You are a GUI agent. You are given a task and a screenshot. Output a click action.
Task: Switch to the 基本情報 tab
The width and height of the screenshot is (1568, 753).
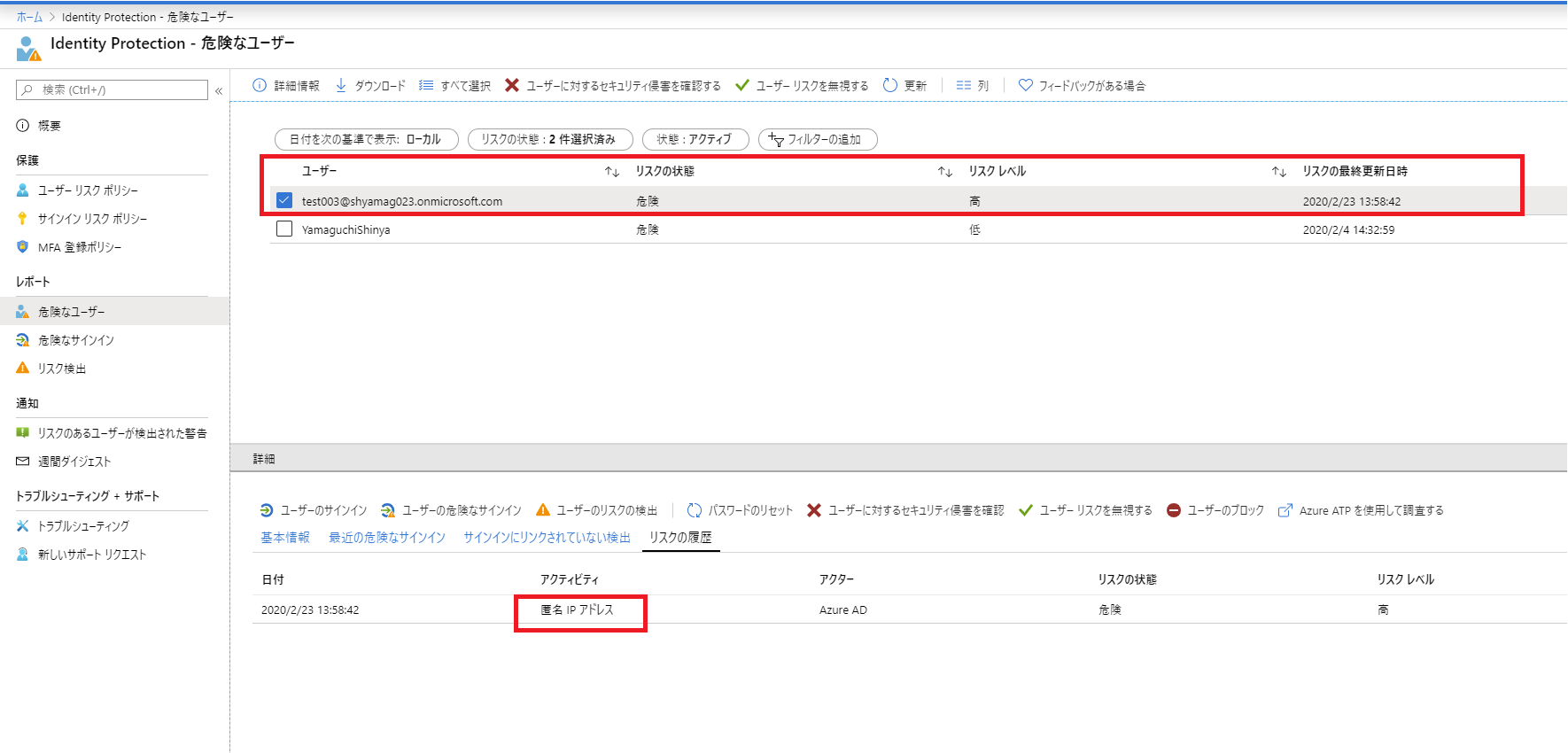point(285,538)
